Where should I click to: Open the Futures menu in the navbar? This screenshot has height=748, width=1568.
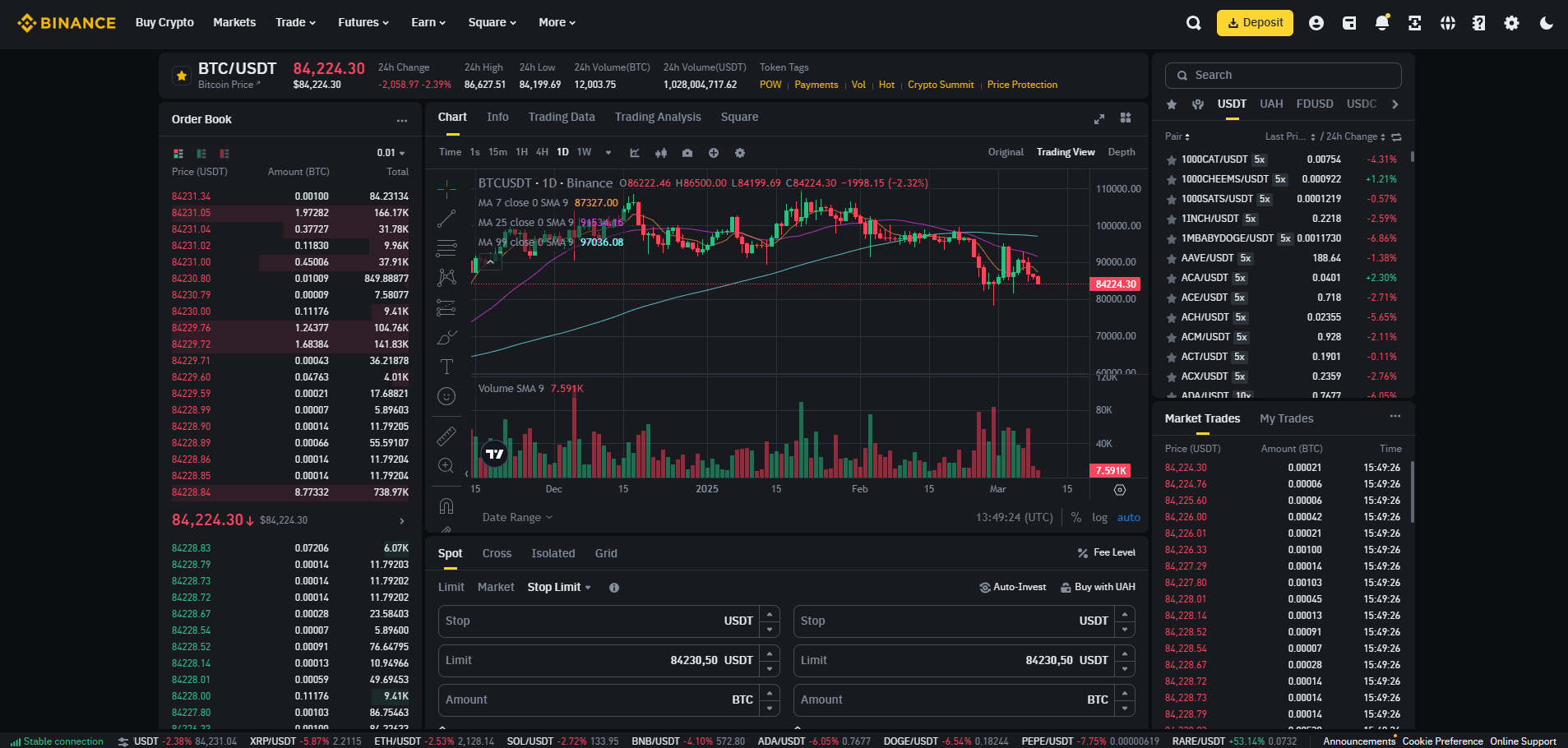click(363, 22)
